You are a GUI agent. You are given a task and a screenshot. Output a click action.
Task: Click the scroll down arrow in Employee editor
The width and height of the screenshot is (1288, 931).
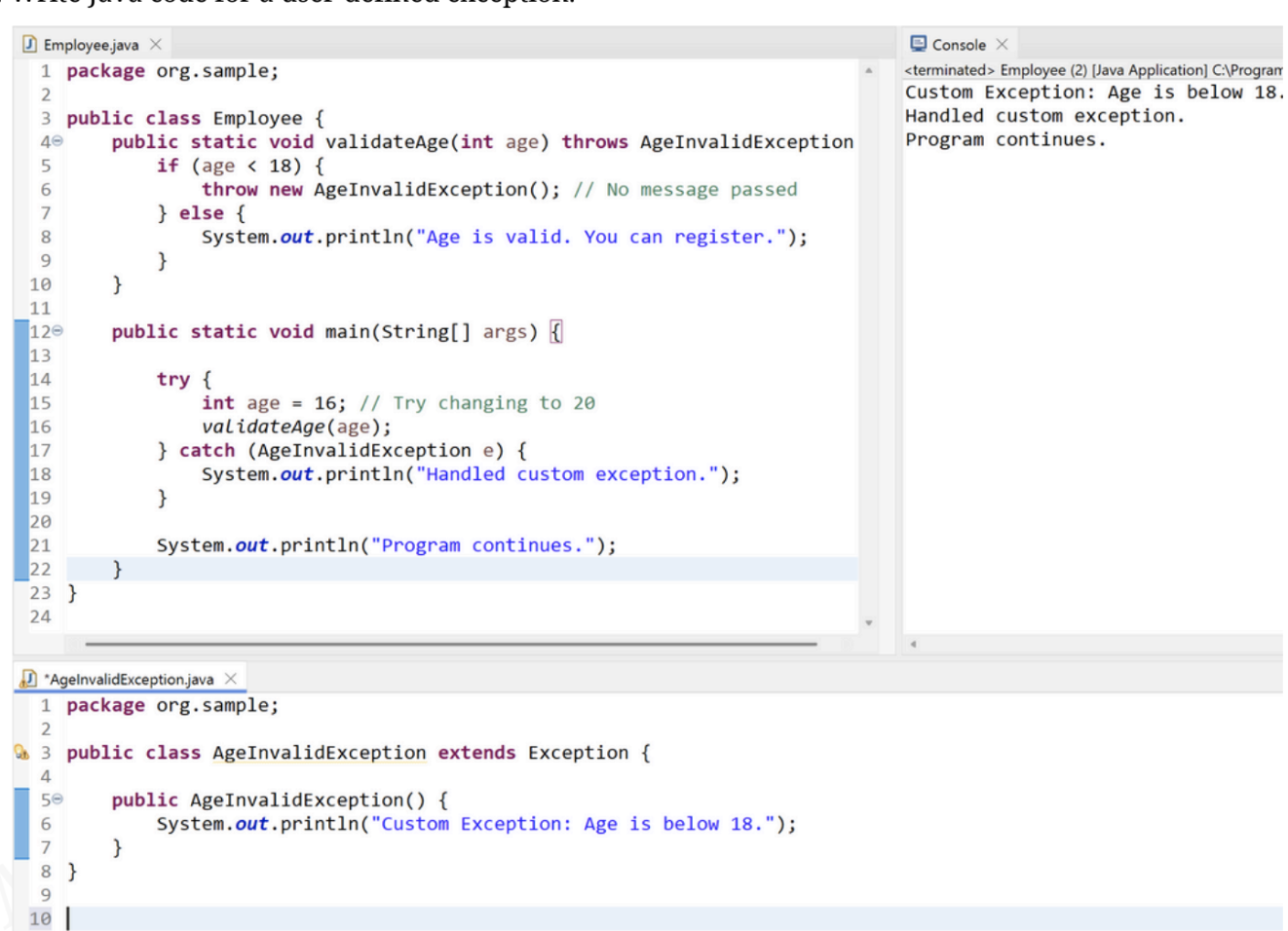tap(868, 622)
